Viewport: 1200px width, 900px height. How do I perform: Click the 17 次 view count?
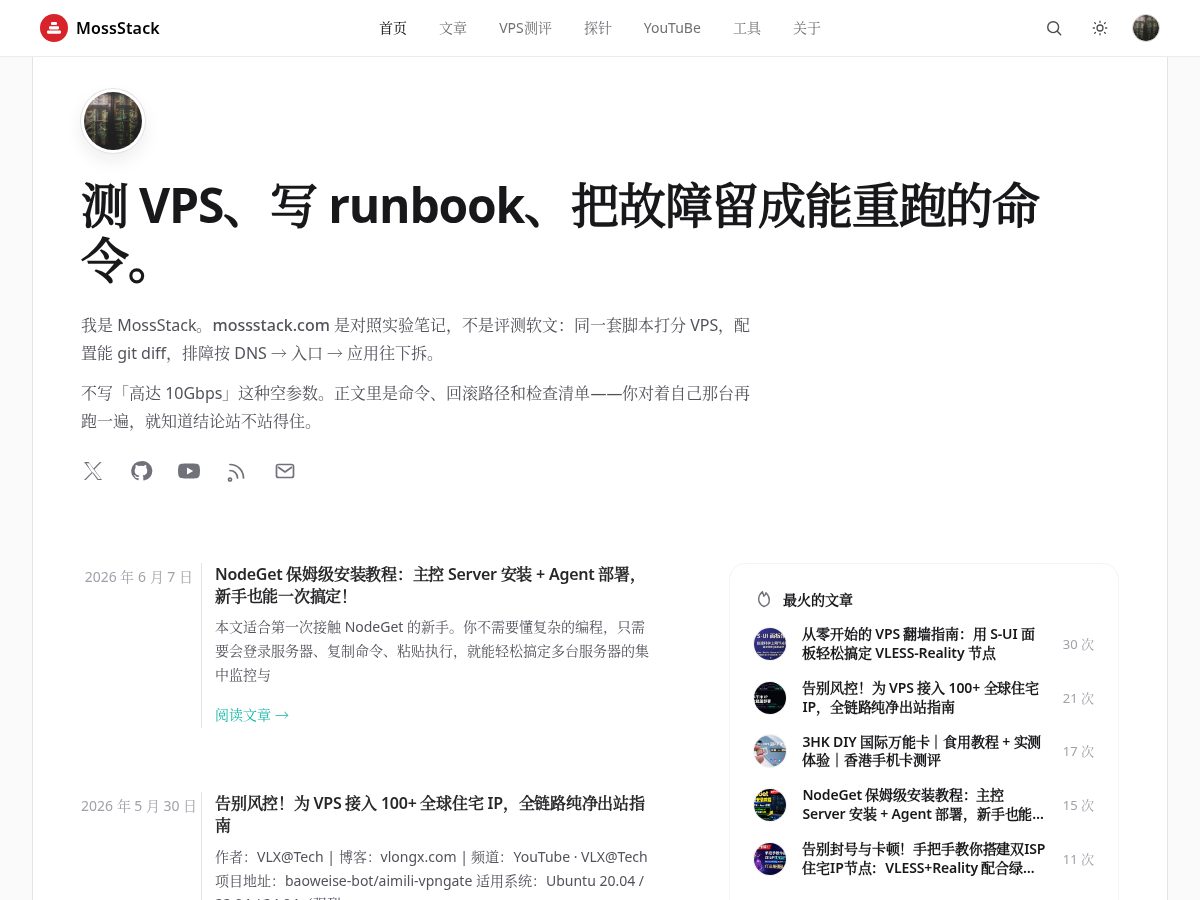point(1078,751)
